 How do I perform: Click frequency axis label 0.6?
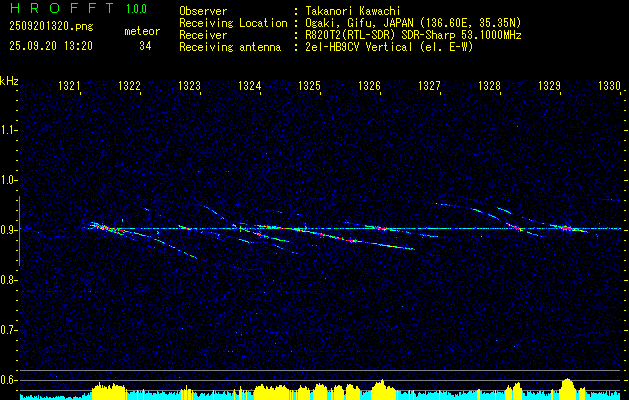[x=8, y=380]
